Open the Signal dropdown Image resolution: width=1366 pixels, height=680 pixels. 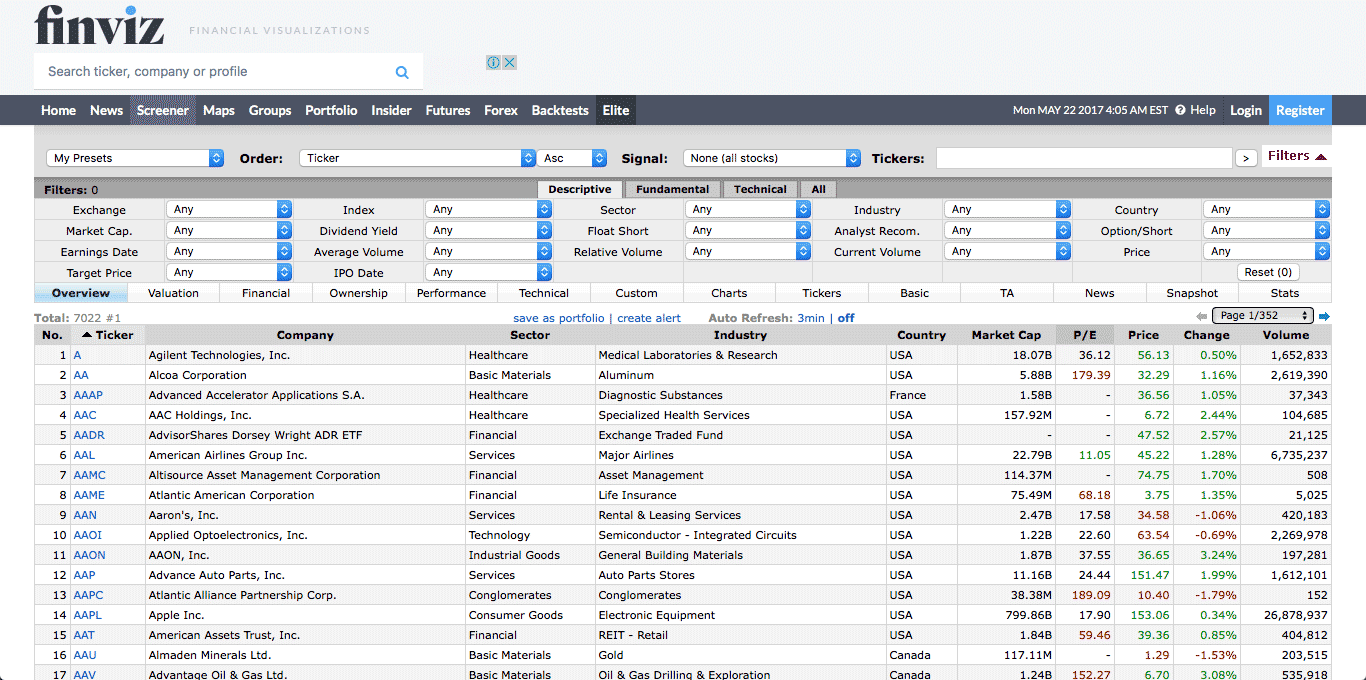pos(772,158)
